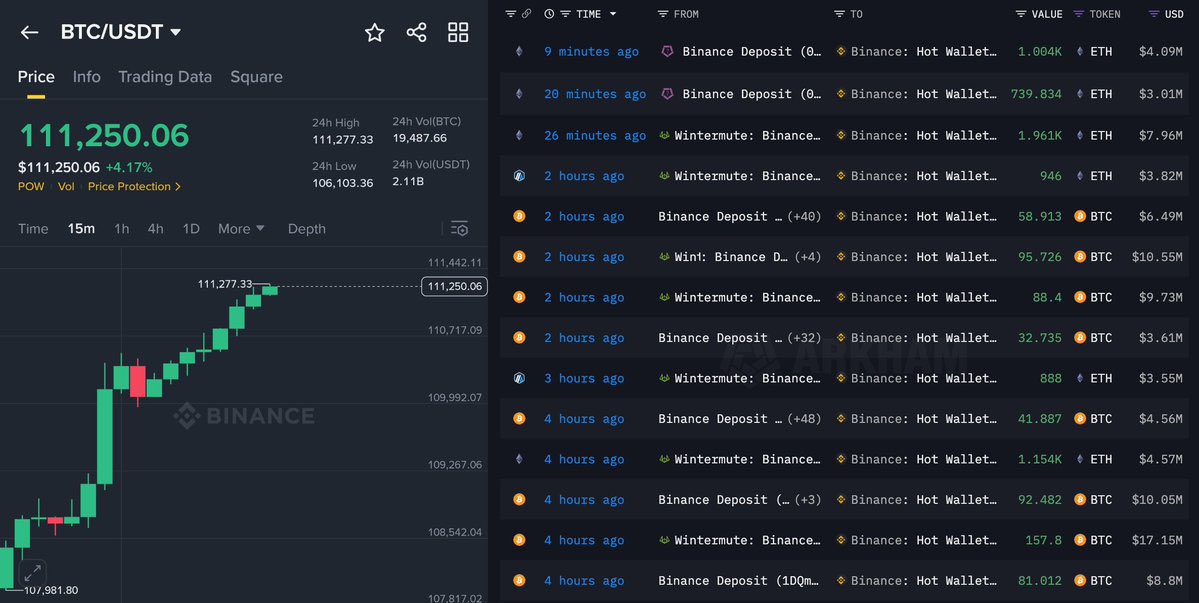1199x603 pixels.
Task: Click Wintermute sender in 26 minutes ago row
Action: pyautogui.click(x=747, y=135)
